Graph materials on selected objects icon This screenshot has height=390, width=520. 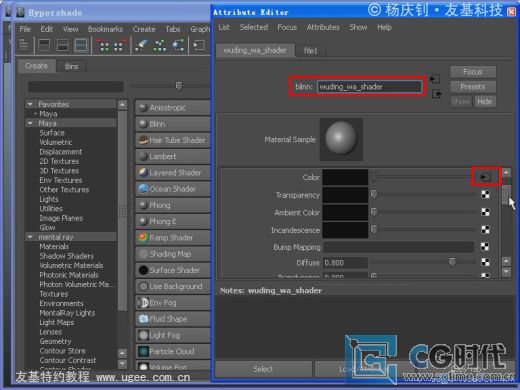pyautogui.click(x=178, y=45)
